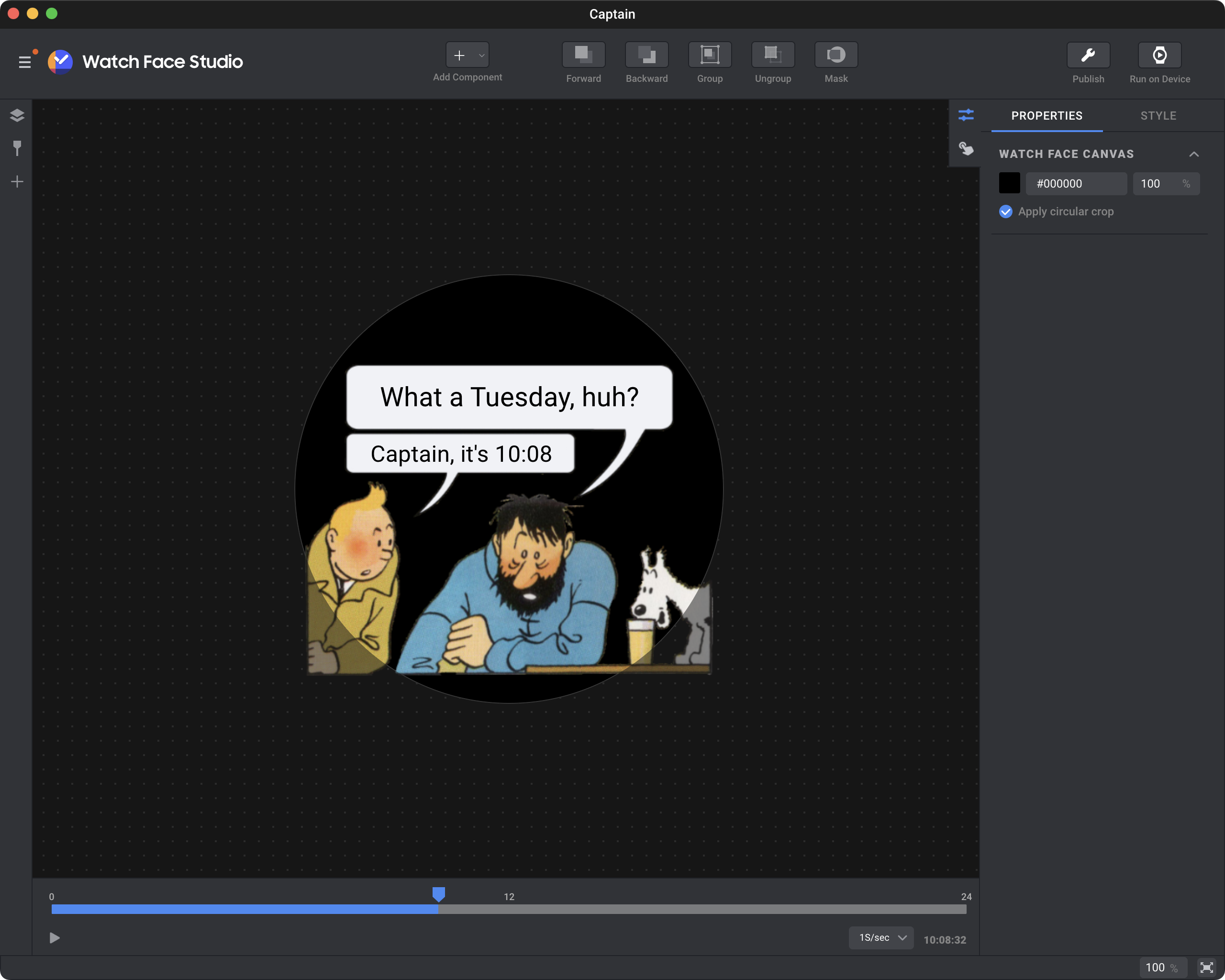Screen dimensions: 1225x980
Task: Click the #000000 hex color field
Action: [1075, 183]
